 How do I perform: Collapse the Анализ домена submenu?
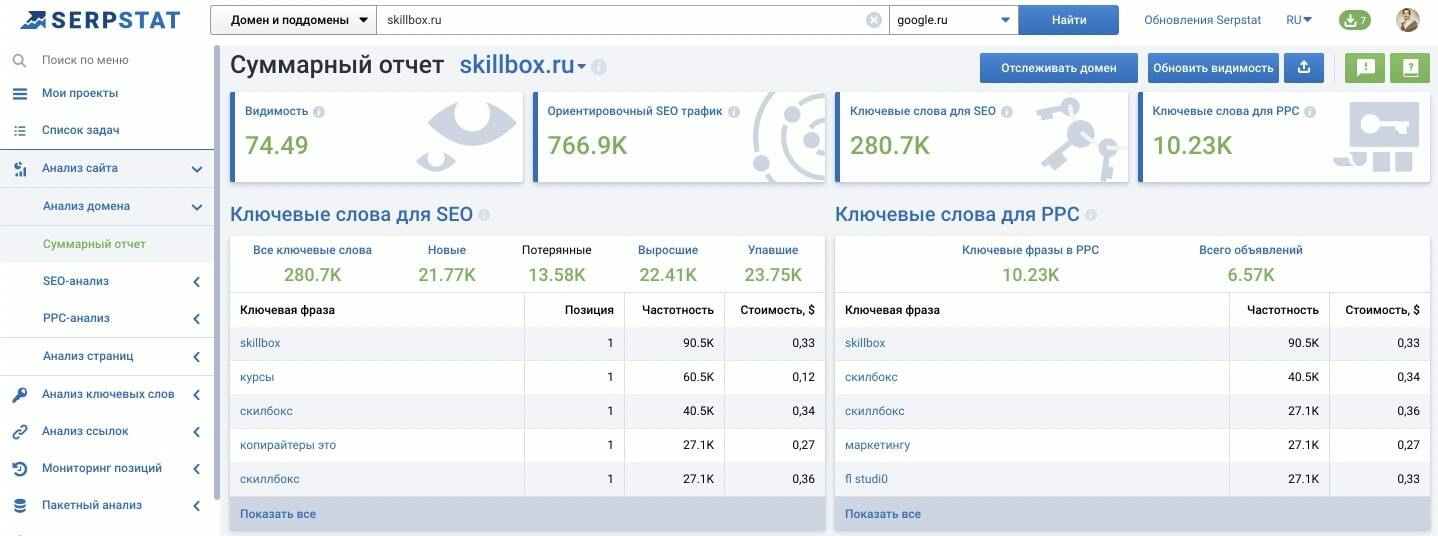[x=197, y=207]
